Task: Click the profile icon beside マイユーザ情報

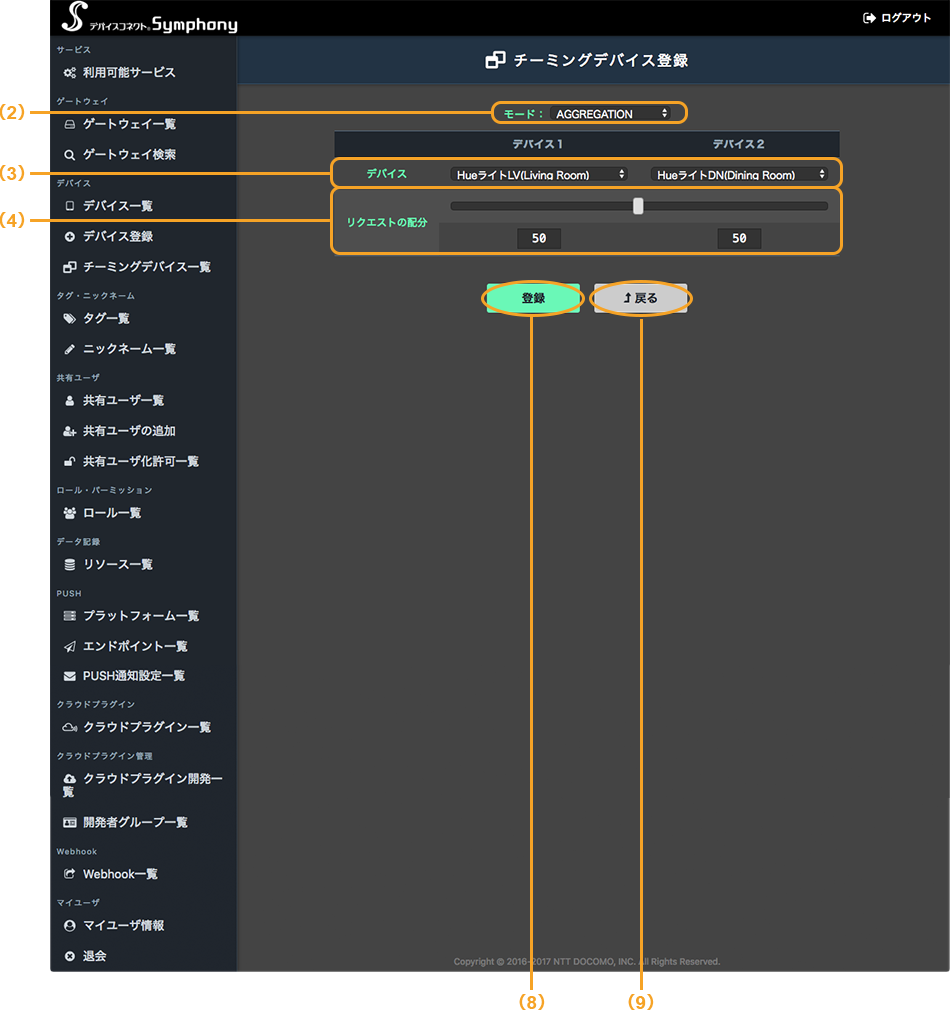Action: (x=70, y=926)
